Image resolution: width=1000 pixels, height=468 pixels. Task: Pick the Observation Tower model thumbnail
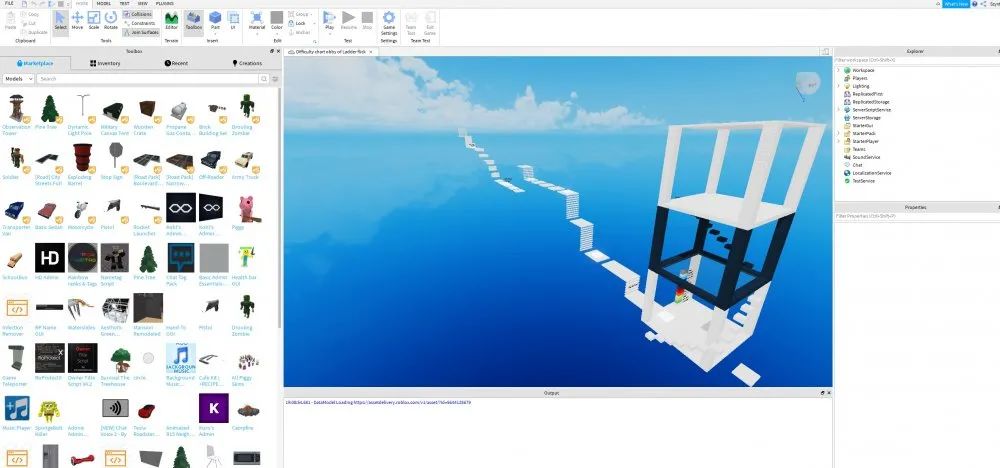click(16, 108)
